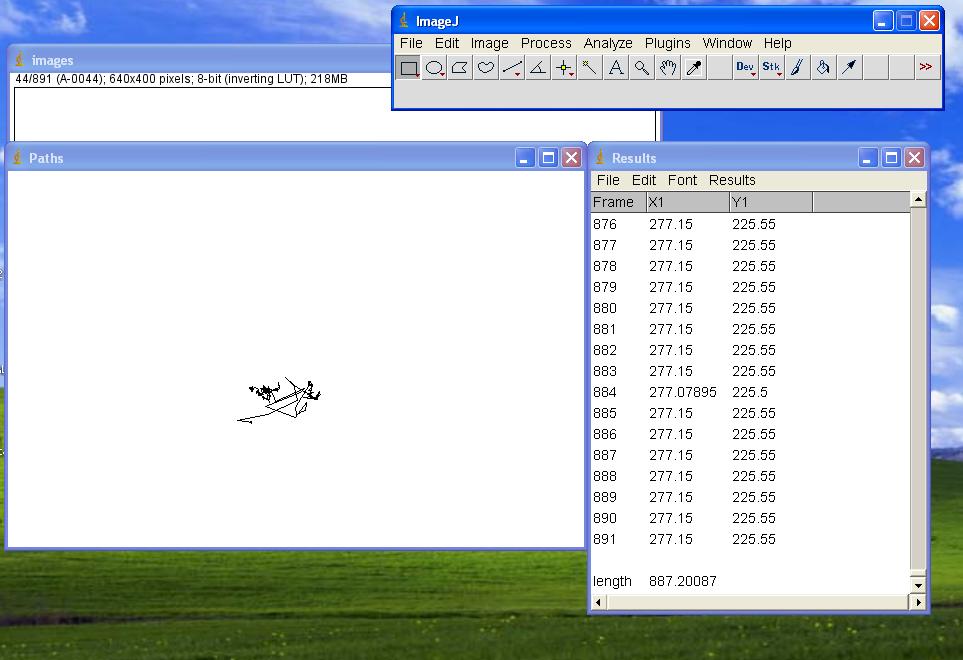
Task: Open the More Tools >> switcher
Action: pyautogui.click(x=926, y=68)
